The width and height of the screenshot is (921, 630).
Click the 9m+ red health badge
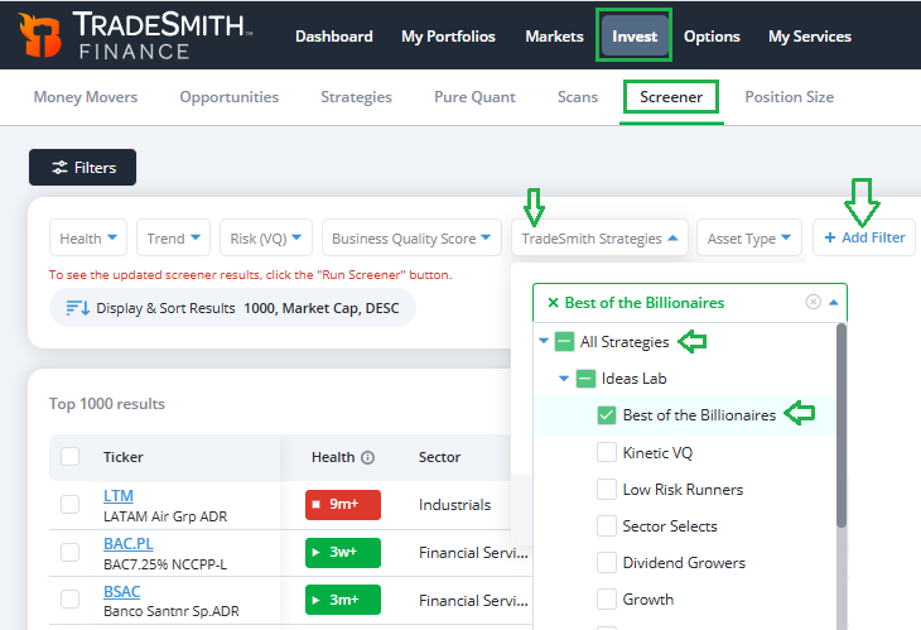pos(343,504)
